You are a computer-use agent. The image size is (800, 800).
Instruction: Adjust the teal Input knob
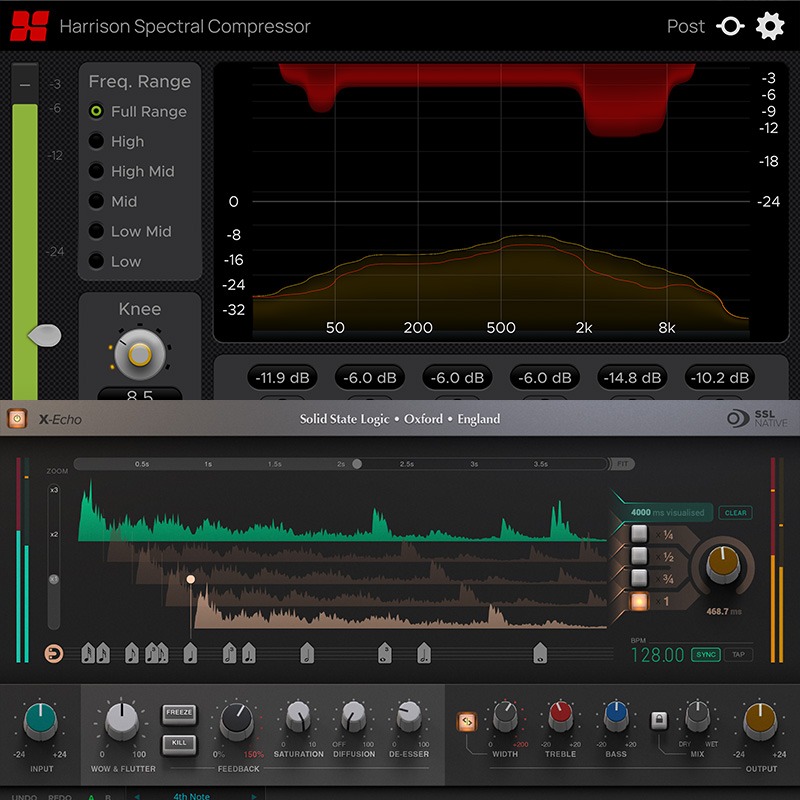tap(41, 720)
